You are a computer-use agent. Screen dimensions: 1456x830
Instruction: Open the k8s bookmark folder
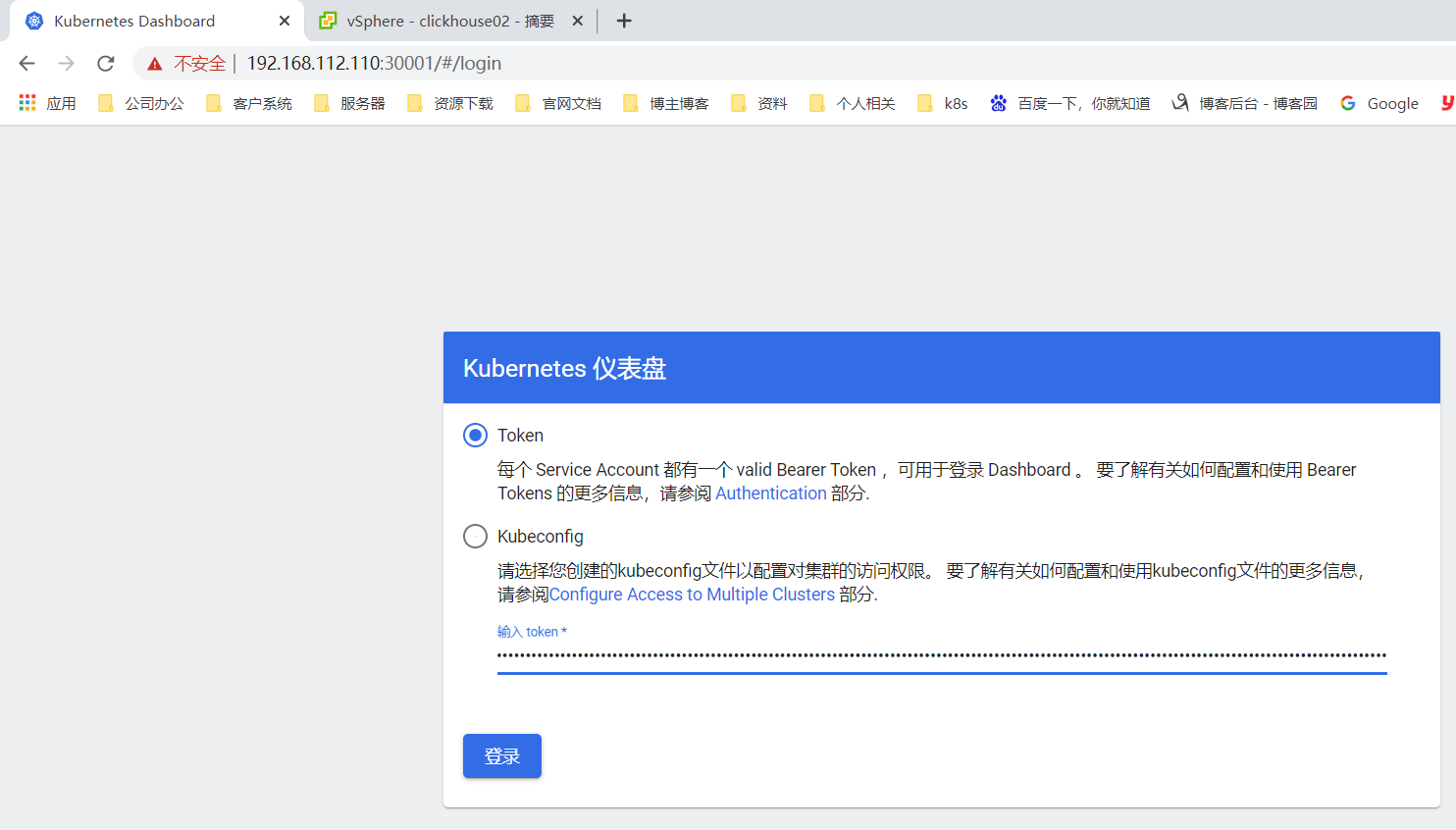pos(943,103)
